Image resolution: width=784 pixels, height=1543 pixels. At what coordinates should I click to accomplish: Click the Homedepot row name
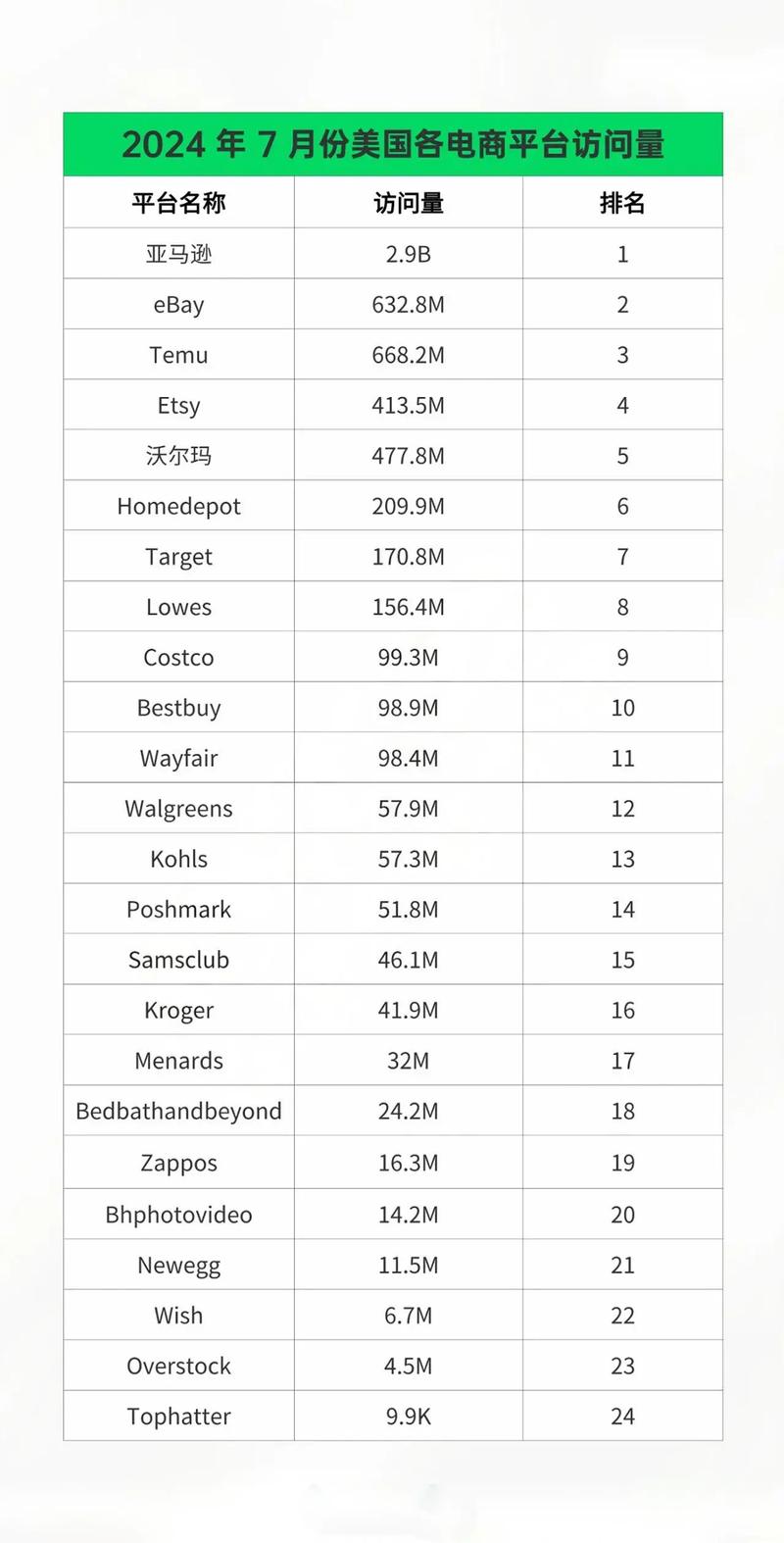pyautogui.click(x=178, y=506)
